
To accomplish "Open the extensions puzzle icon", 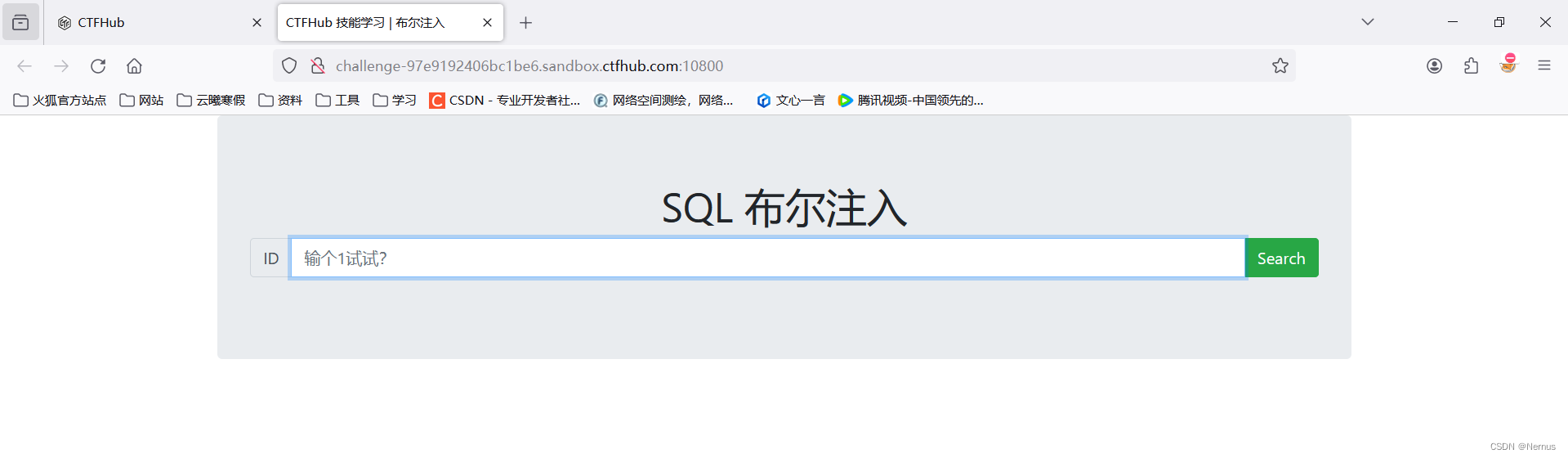I will point(1471,66).
